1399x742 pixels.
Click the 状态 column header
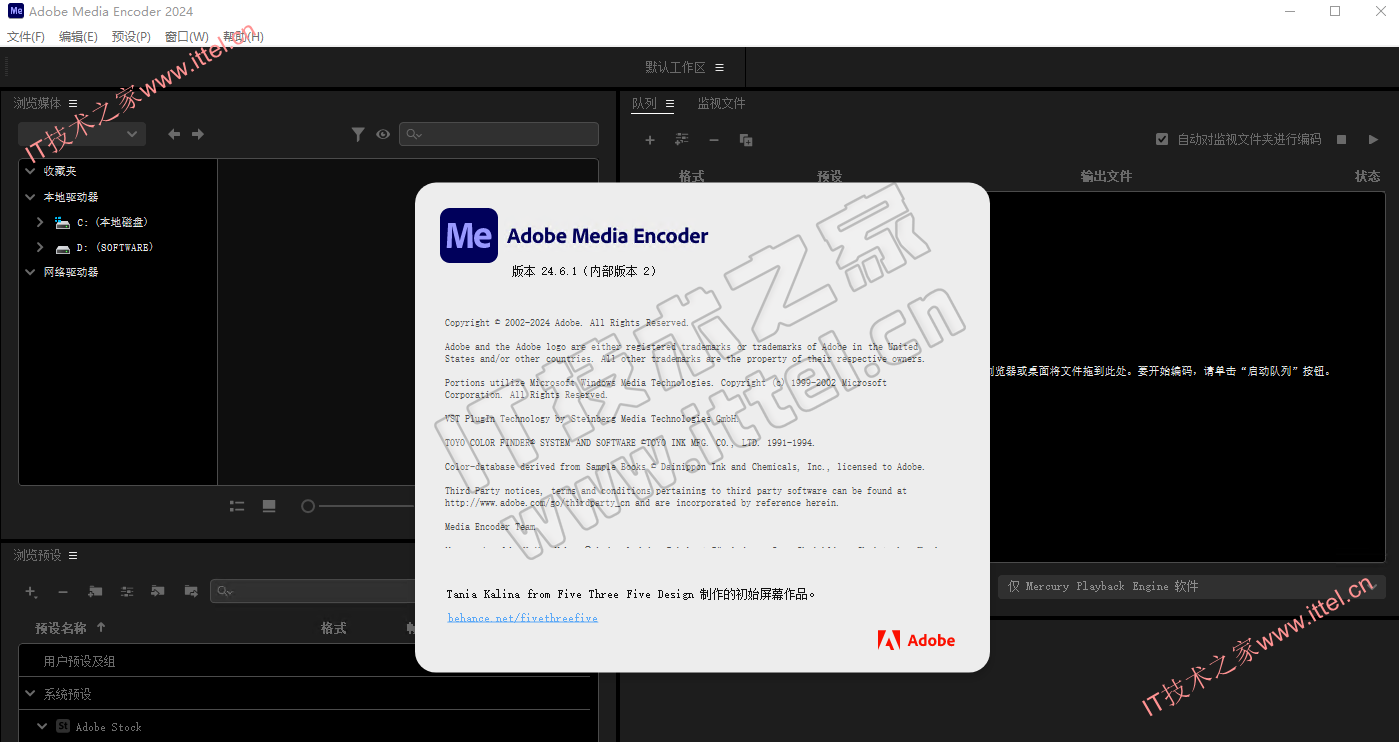(1368, 176)
